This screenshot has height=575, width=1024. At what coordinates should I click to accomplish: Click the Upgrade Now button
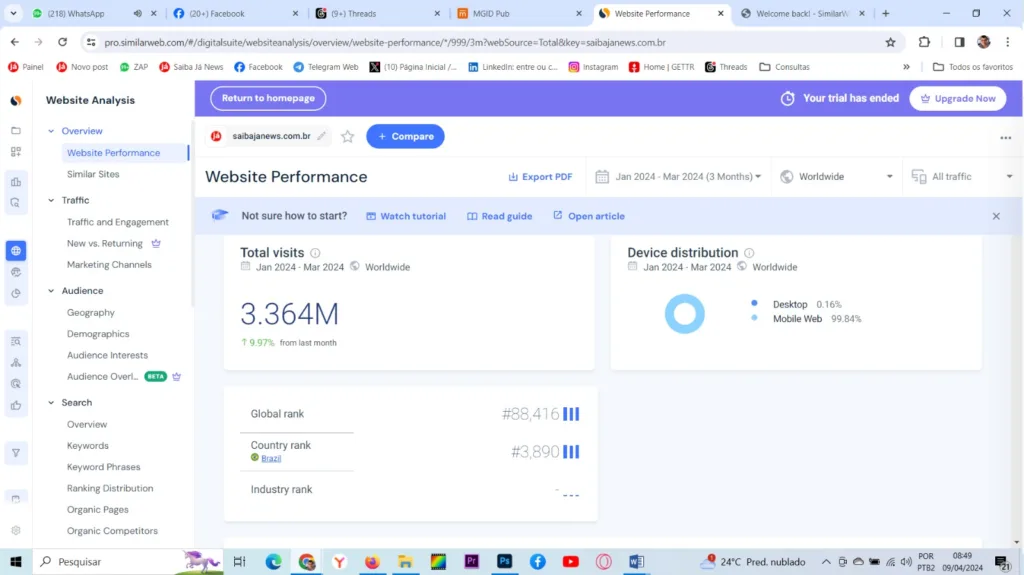[957, 99]
